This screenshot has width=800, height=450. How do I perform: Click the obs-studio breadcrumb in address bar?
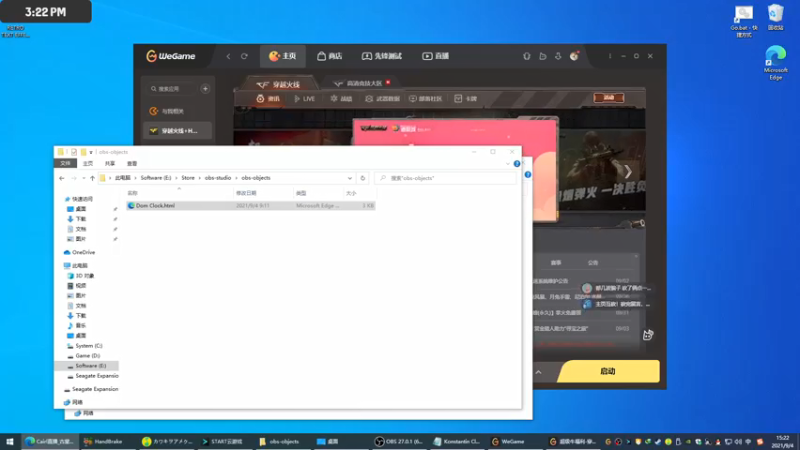[218, 178]
